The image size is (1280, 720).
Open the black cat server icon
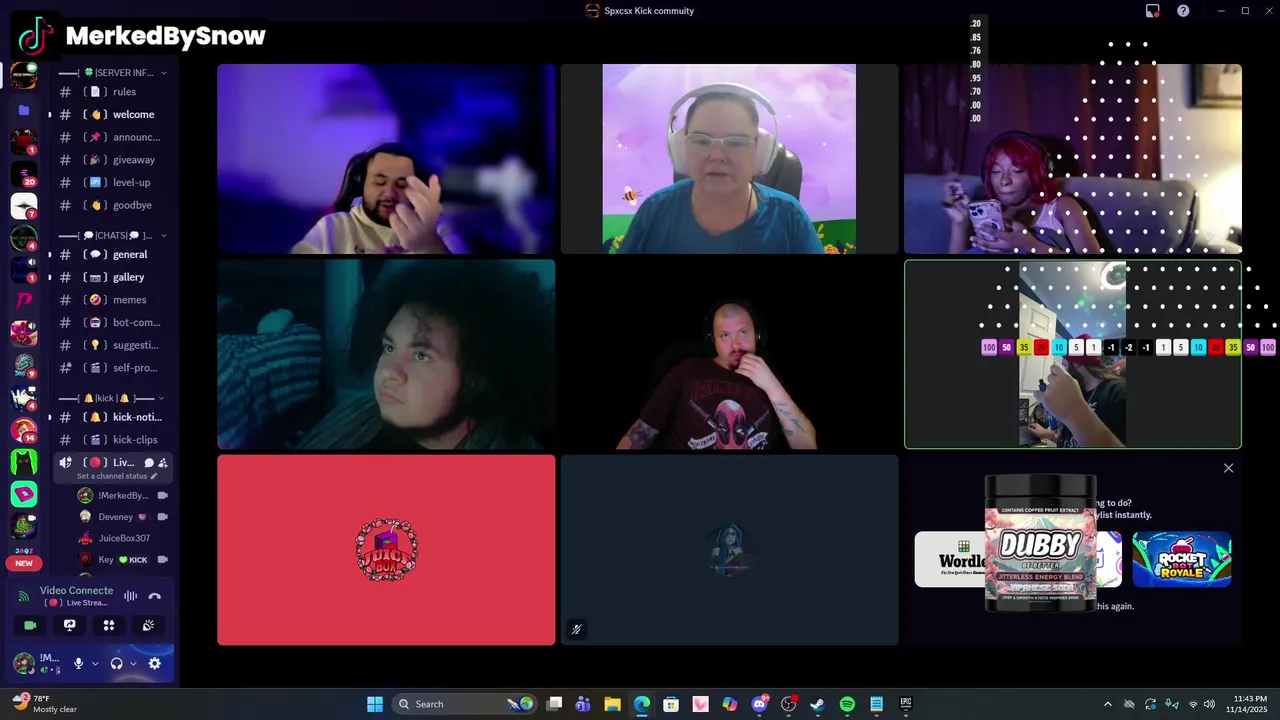[24, 462]
